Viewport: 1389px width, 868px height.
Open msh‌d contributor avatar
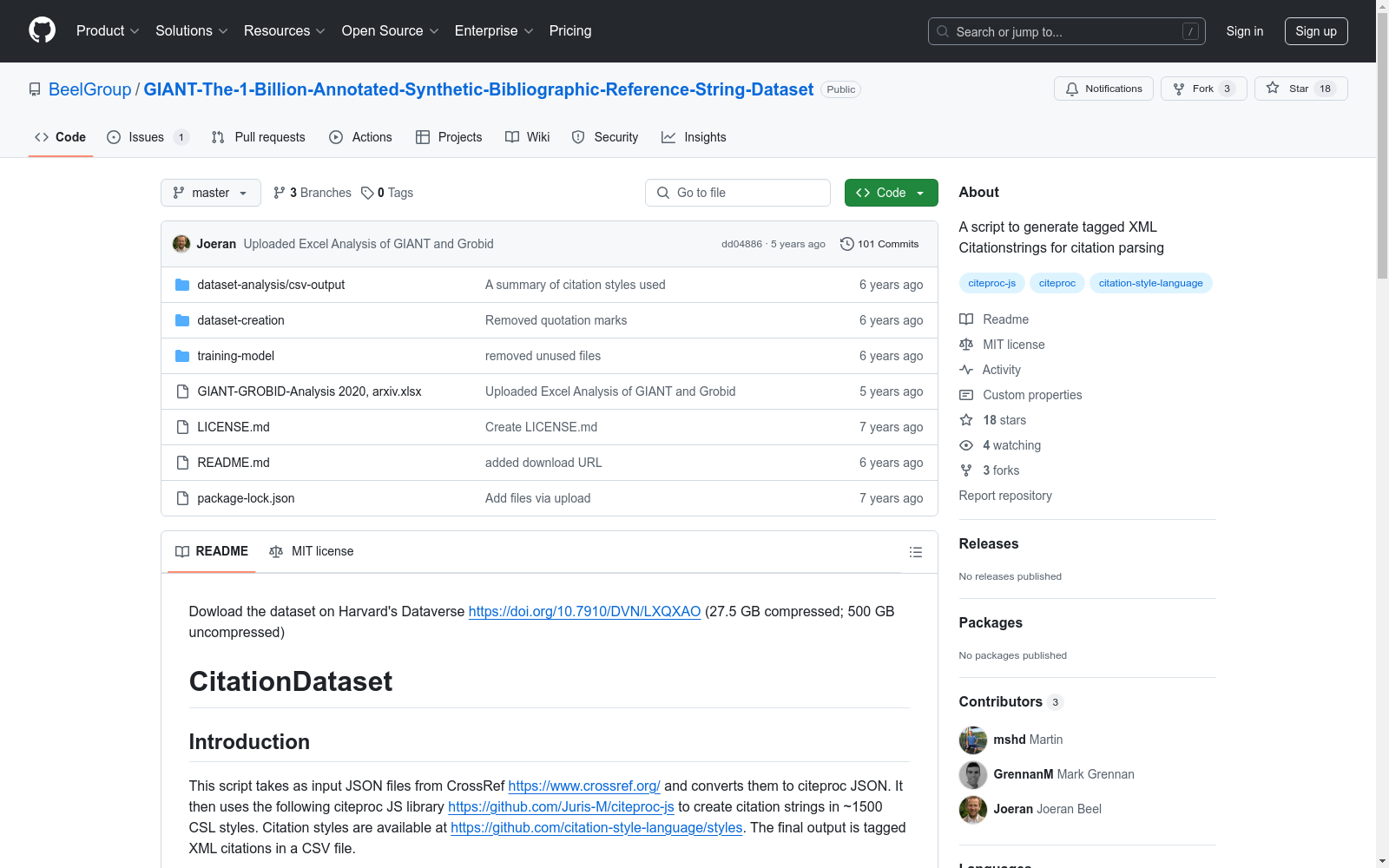click(973, 740)
